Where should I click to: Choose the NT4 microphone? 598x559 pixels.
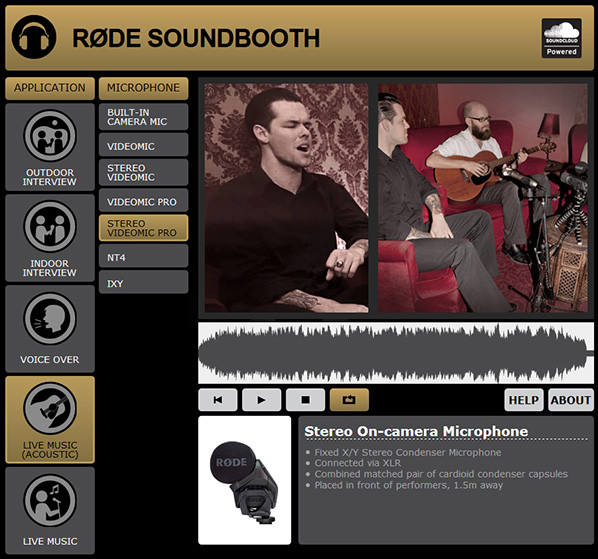coord(143,256)
